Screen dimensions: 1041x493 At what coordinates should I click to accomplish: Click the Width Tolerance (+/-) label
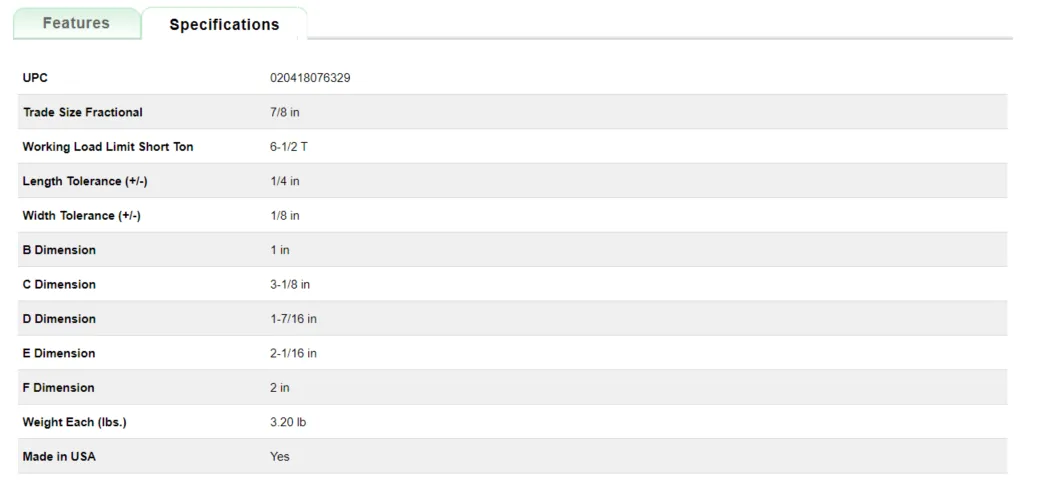[x=82, y=216]
